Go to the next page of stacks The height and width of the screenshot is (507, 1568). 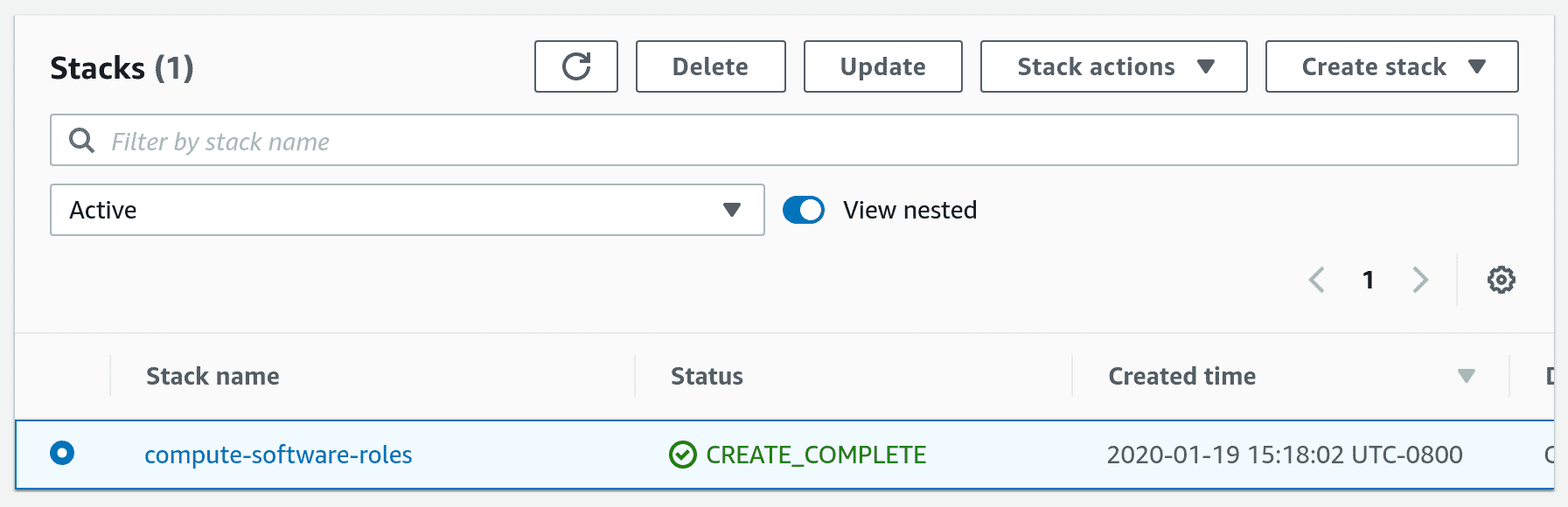[1420, 280]
